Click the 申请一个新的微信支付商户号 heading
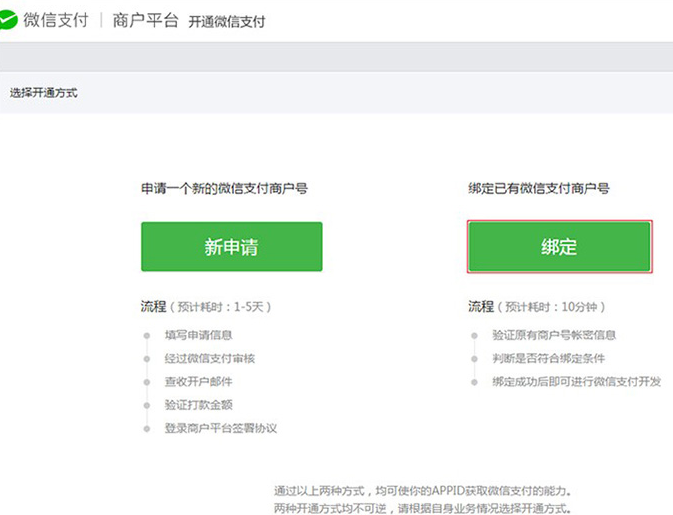This screenshot has height=515, width=673. (x=224, y=188)
